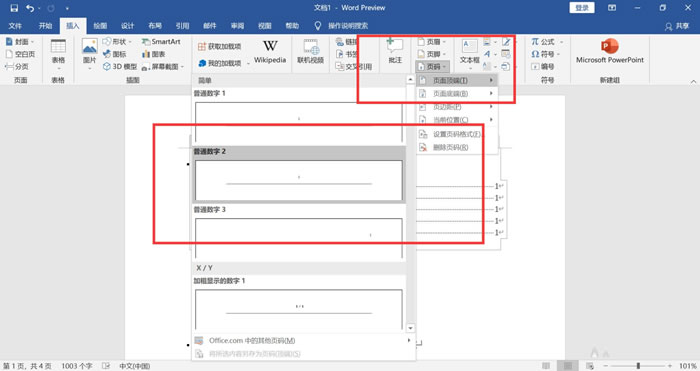Image resolution: width=700 pixels, height=371 pixels.
Task: Insert 联机视频 online video
Action: click(x=311, y=52)
